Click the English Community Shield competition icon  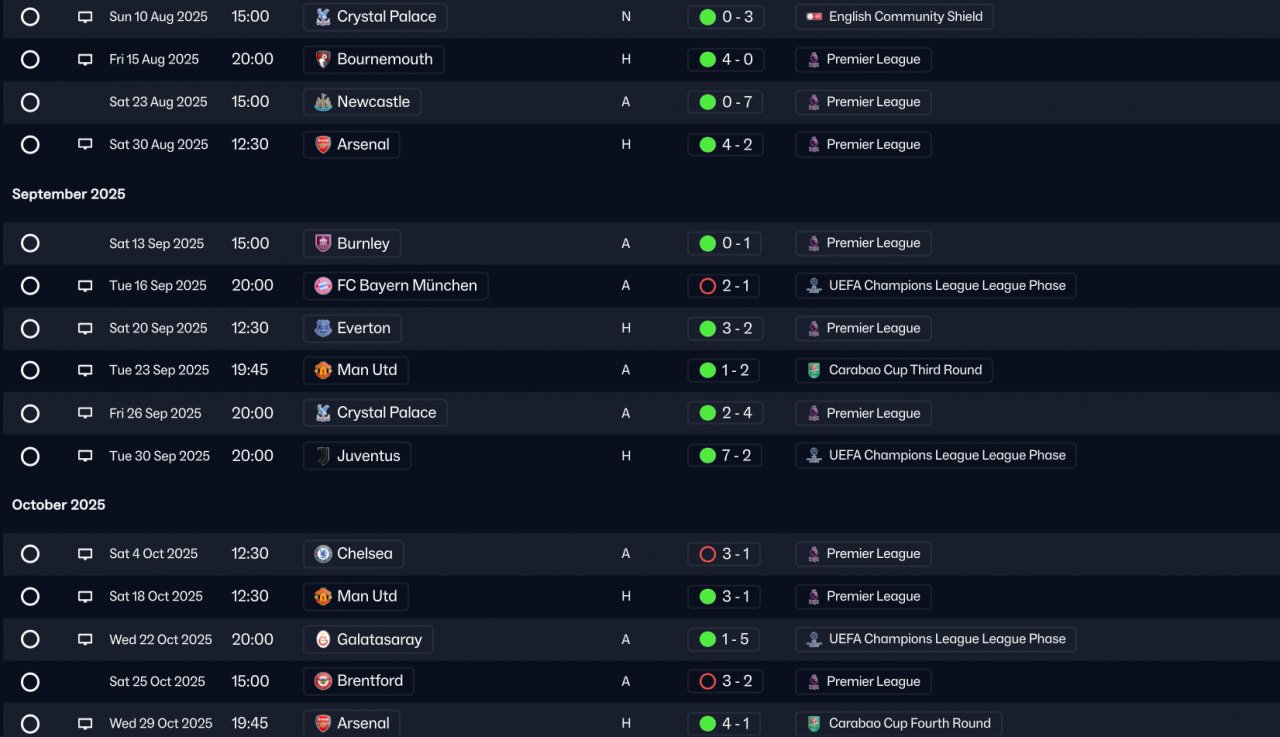(814, 17)
